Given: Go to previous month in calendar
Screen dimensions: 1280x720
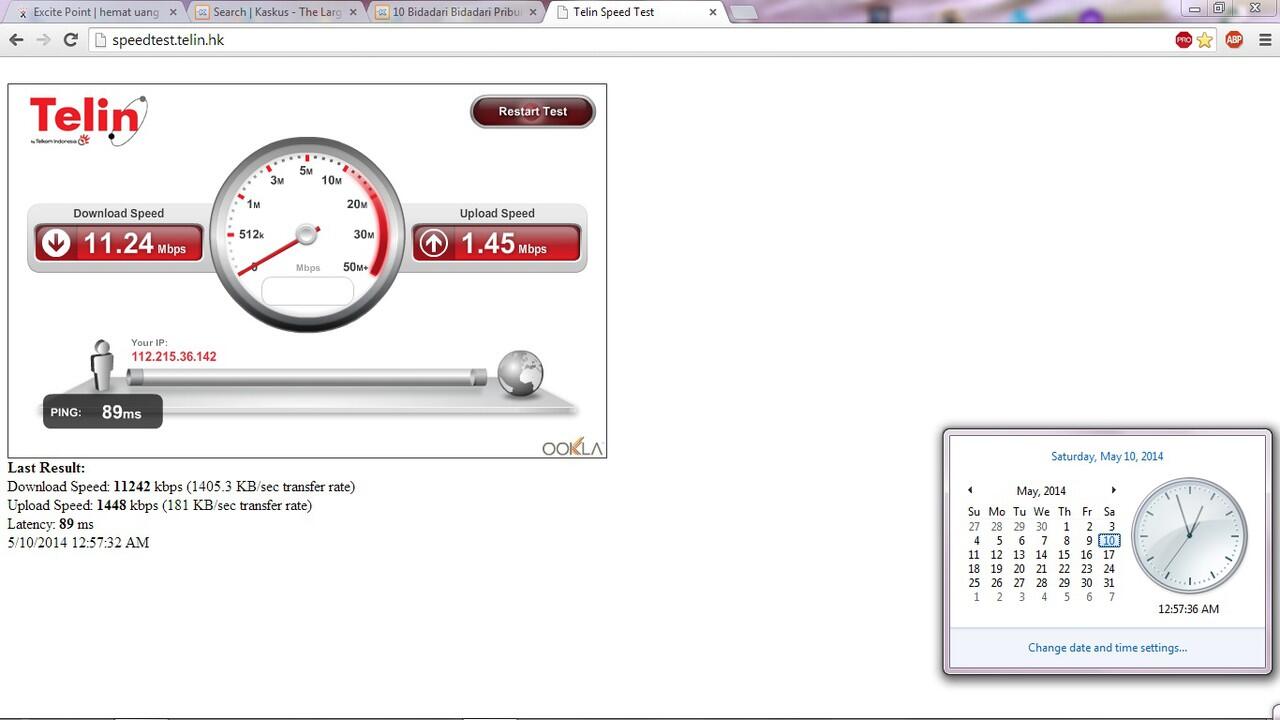Looking at the screenshot, I should pos(970,490).
